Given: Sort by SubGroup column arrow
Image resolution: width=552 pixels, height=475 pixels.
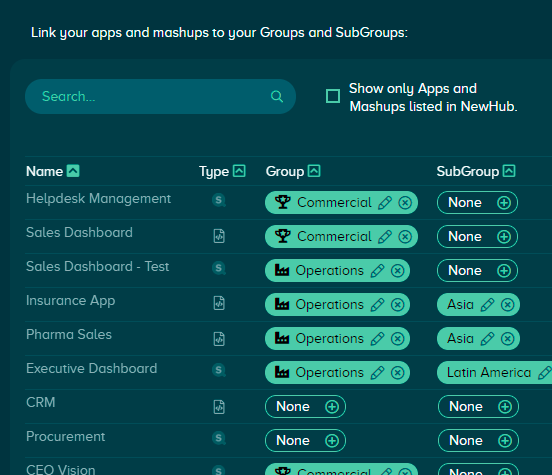Looking at the screenshot, I should pyautogui.click(x=509, y=171).
